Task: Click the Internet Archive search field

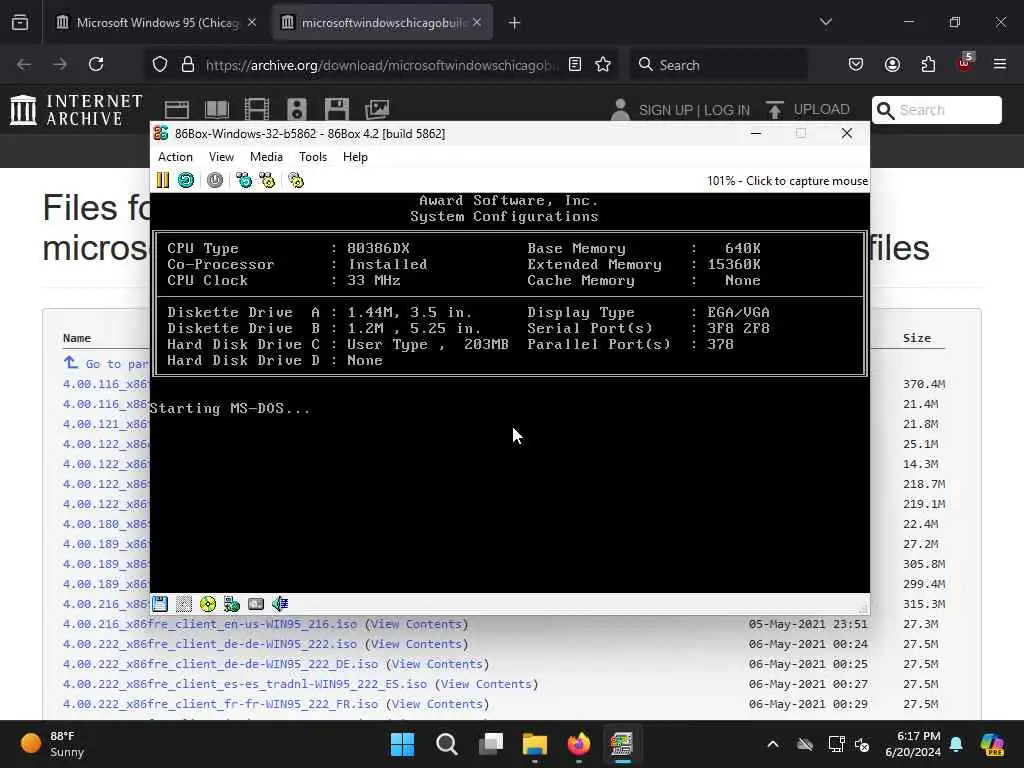Action: point(936,110)
